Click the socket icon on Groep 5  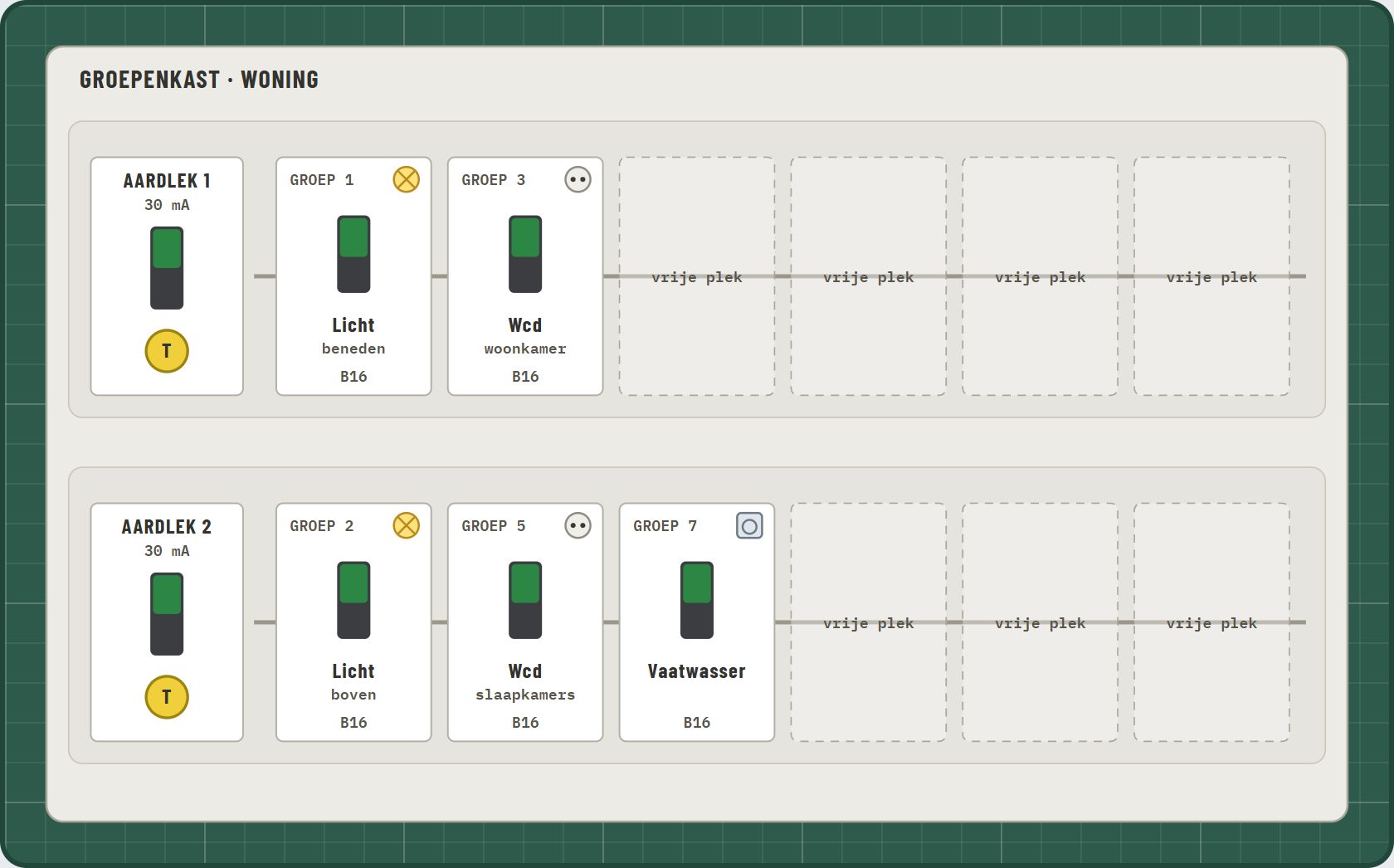pos(578,525)
